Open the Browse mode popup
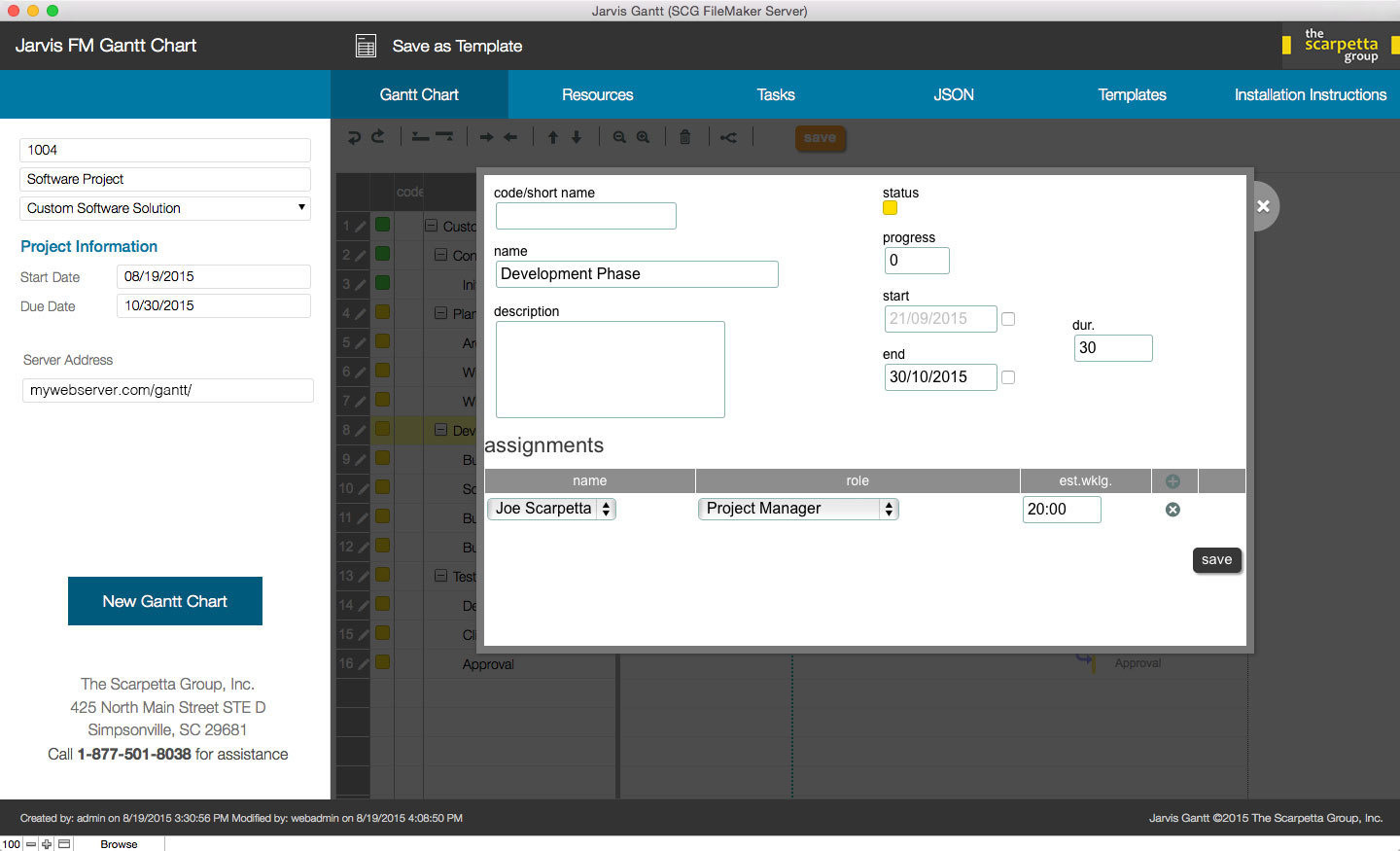Image resolution: width=1400 pixels, height=851 pixels. 119,844
